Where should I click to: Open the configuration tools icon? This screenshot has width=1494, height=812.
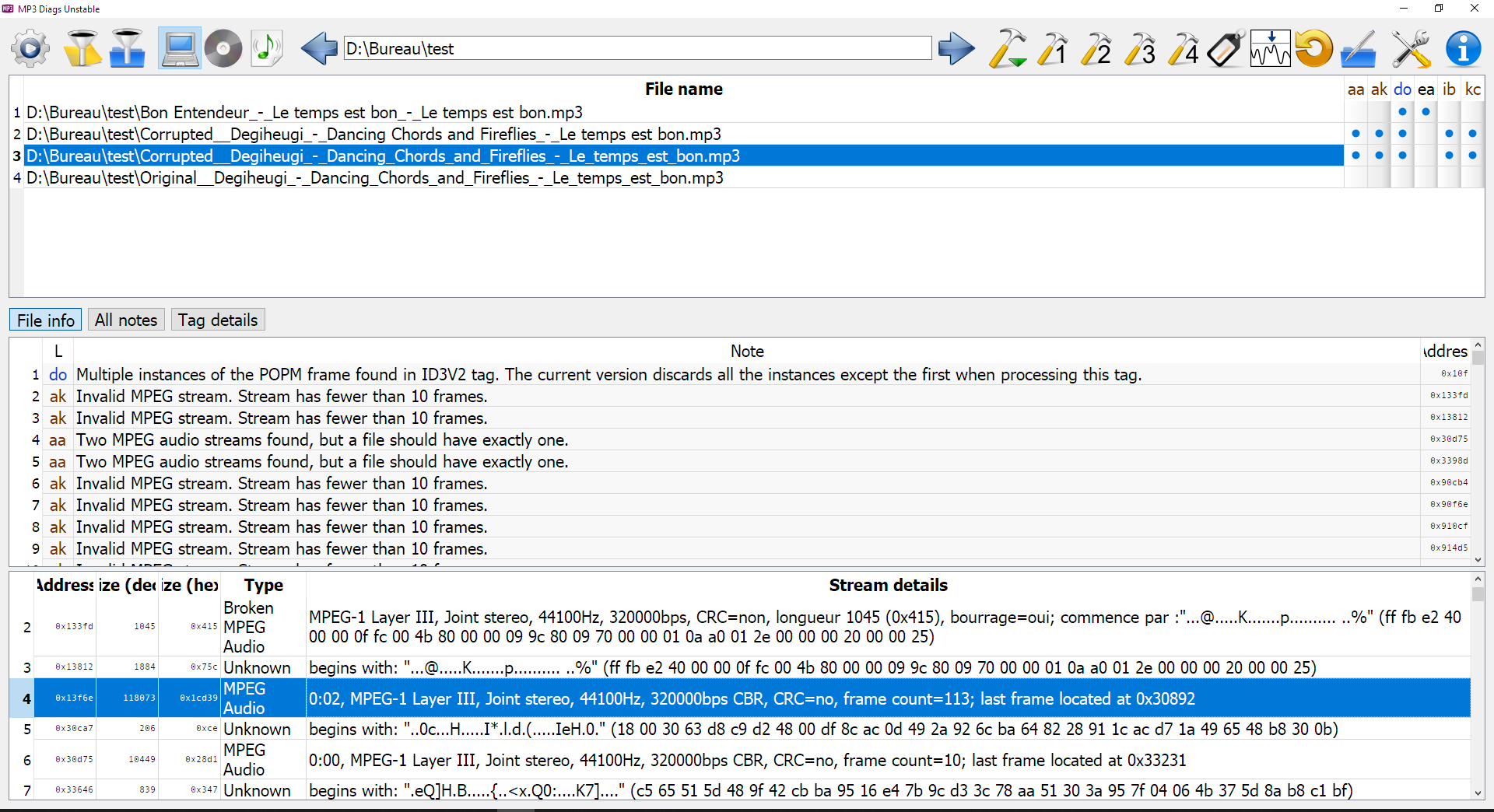(x=1411, y=49)
